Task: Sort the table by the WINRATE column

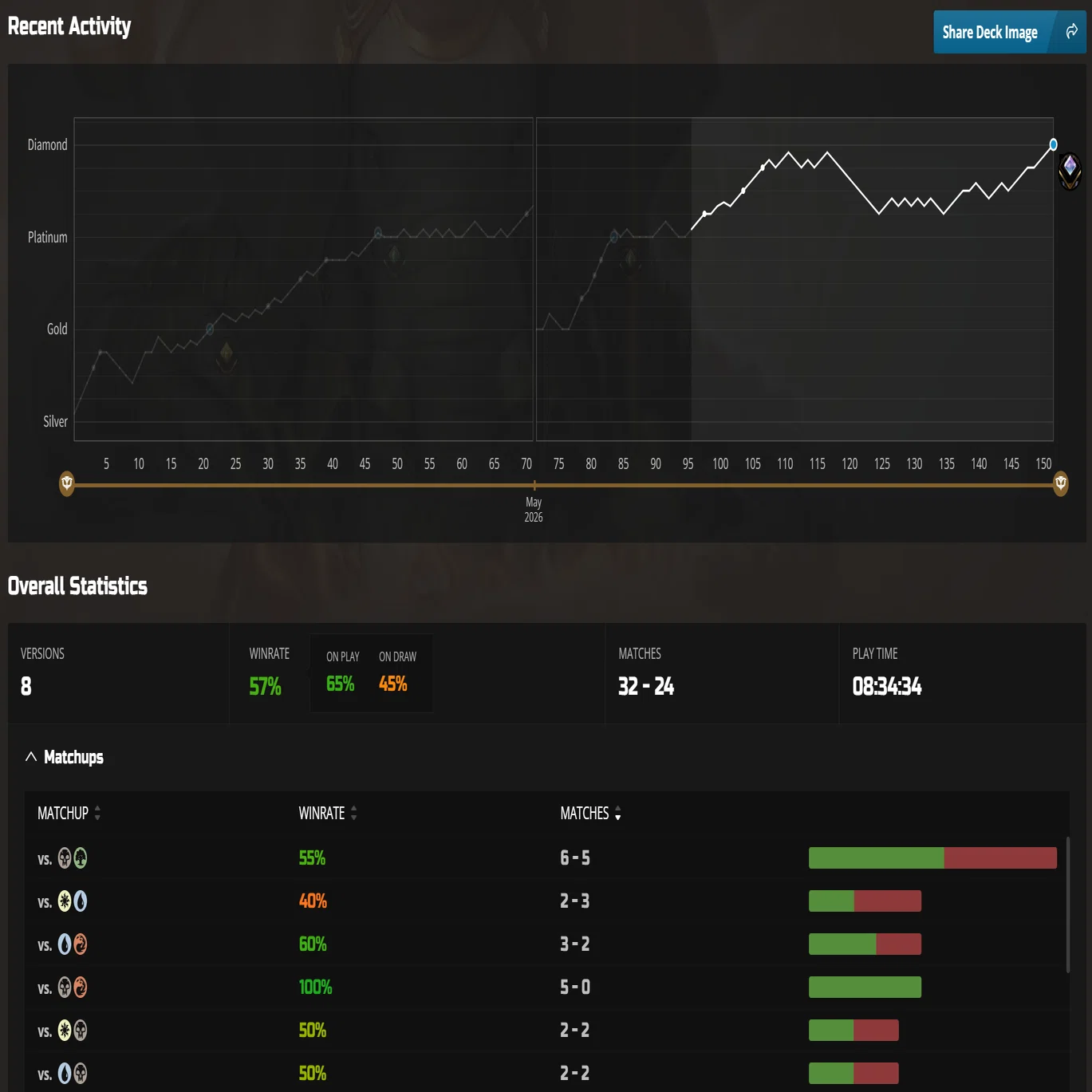Action: click(328, 813)
